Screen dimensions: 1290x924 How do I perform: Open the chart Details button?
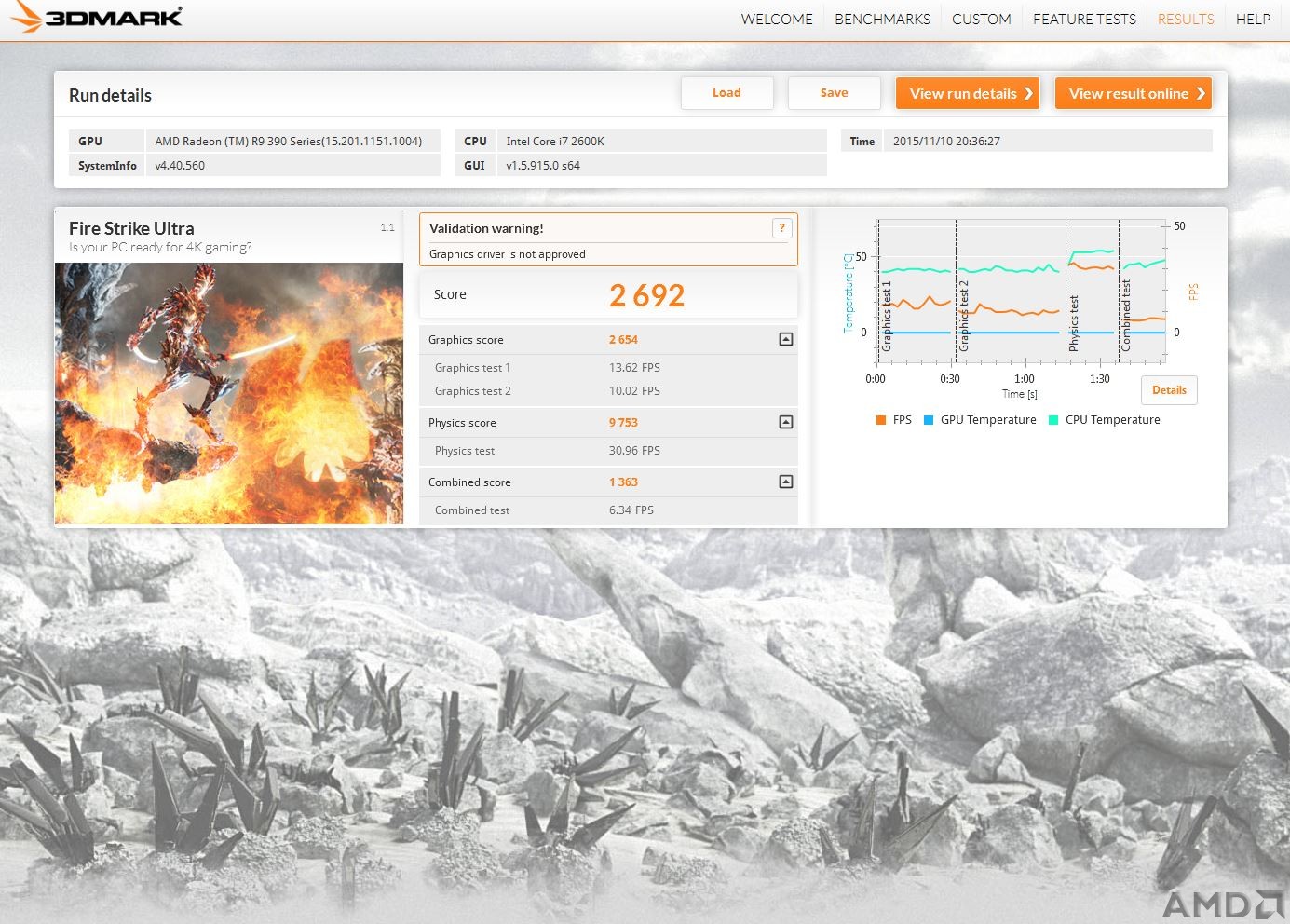click(x=1169, y=390)
